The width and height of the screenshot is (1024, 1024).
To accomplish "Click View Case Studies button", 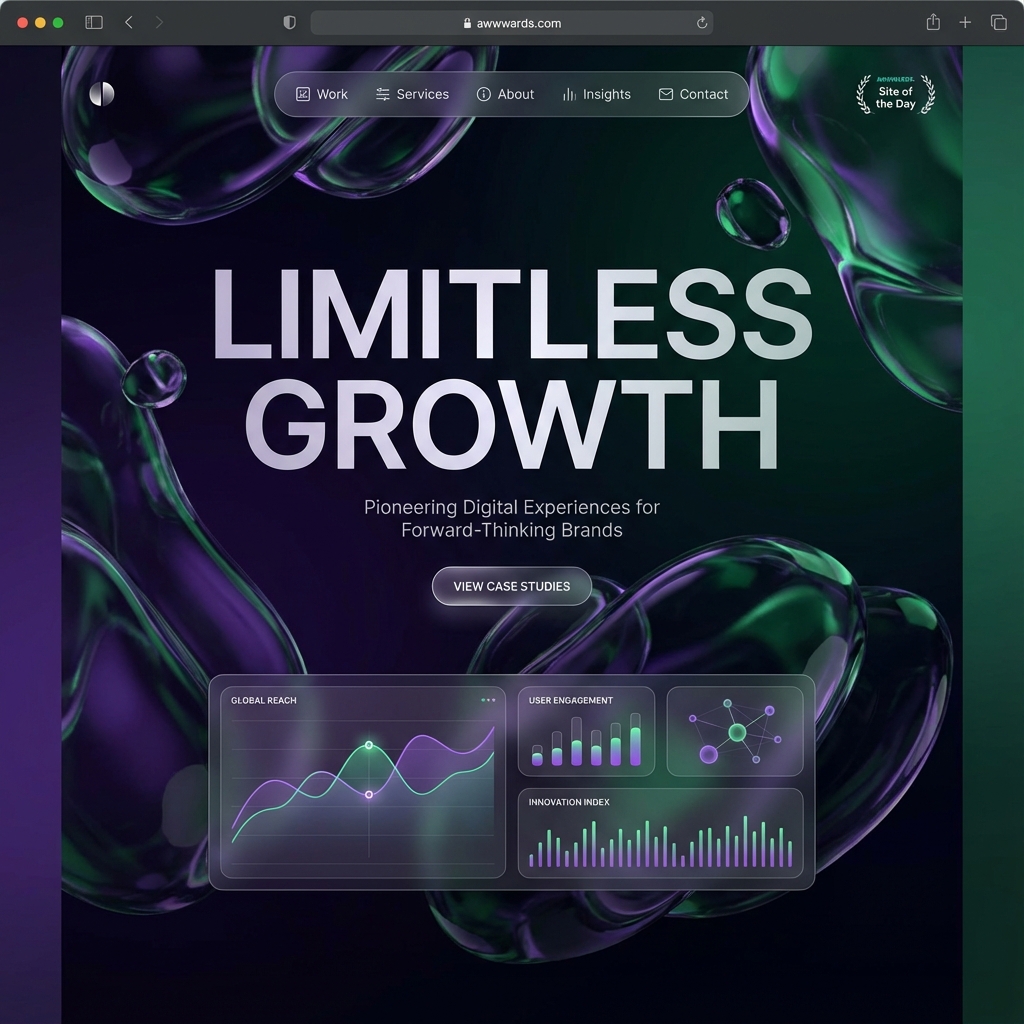I will coord(511,586).
